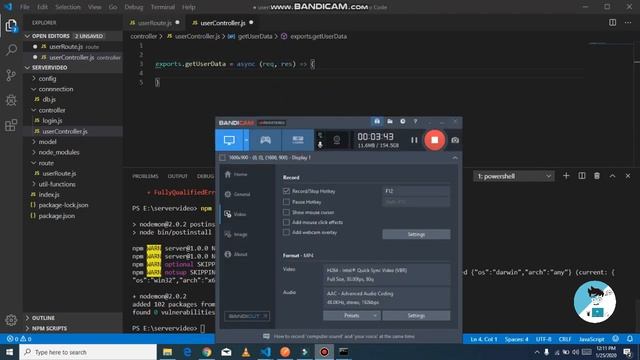Open Bandicam screen mode dropdown arrow

coord(246,140)
